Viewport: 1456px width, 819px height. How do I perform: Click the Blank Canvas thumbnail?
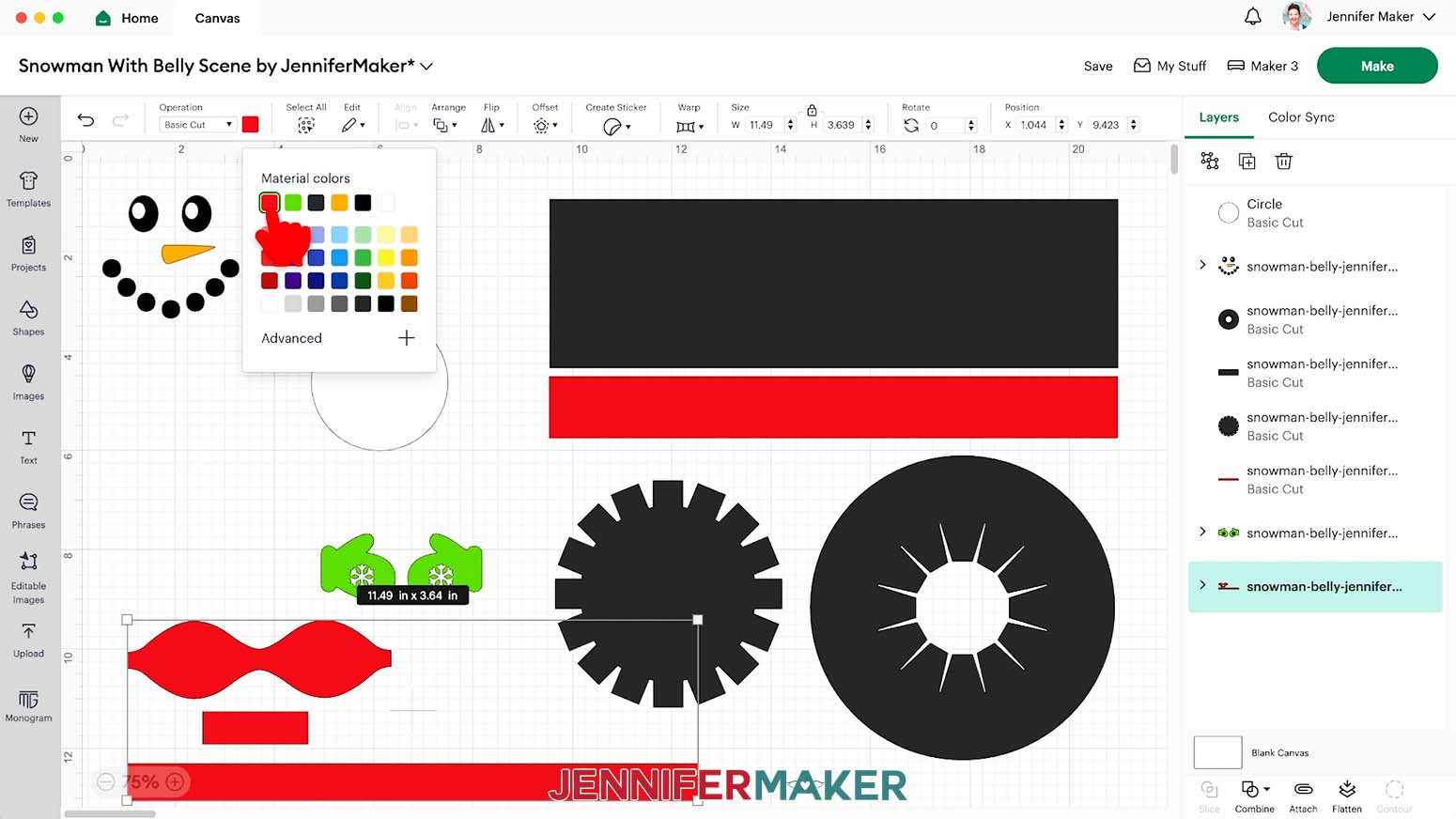(1217, 752)
